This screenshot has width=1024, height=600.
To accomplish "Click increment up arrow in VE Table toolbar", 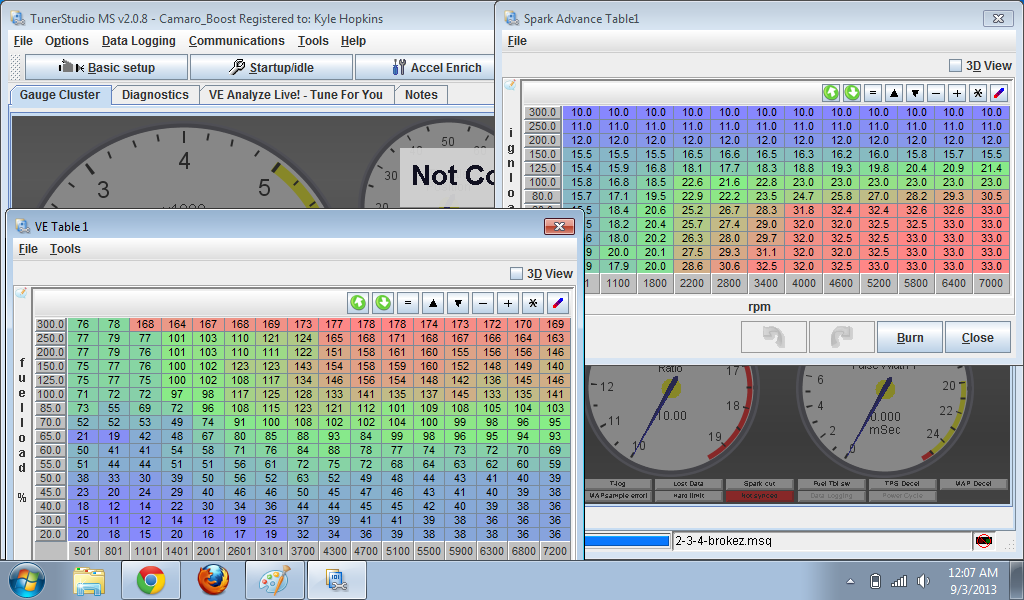I will [x=433, y=303].
